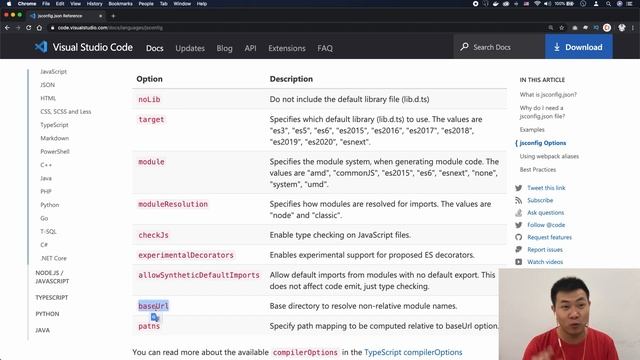Click the browser forward arrow
640x360 pixels.
tap(18, 28)
